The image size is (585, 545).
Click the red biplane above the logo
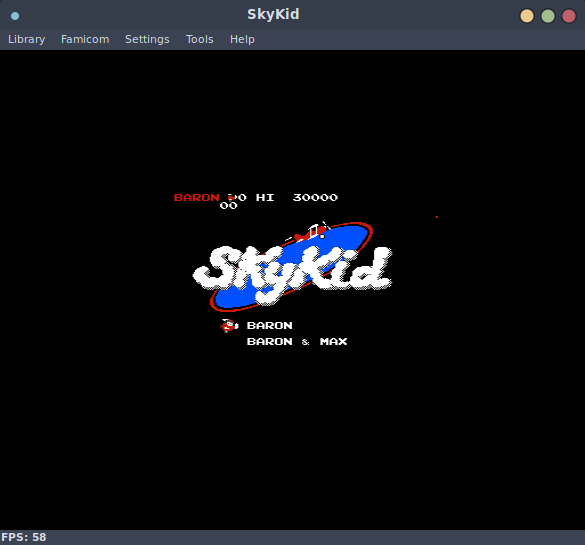tap(309, 232)
